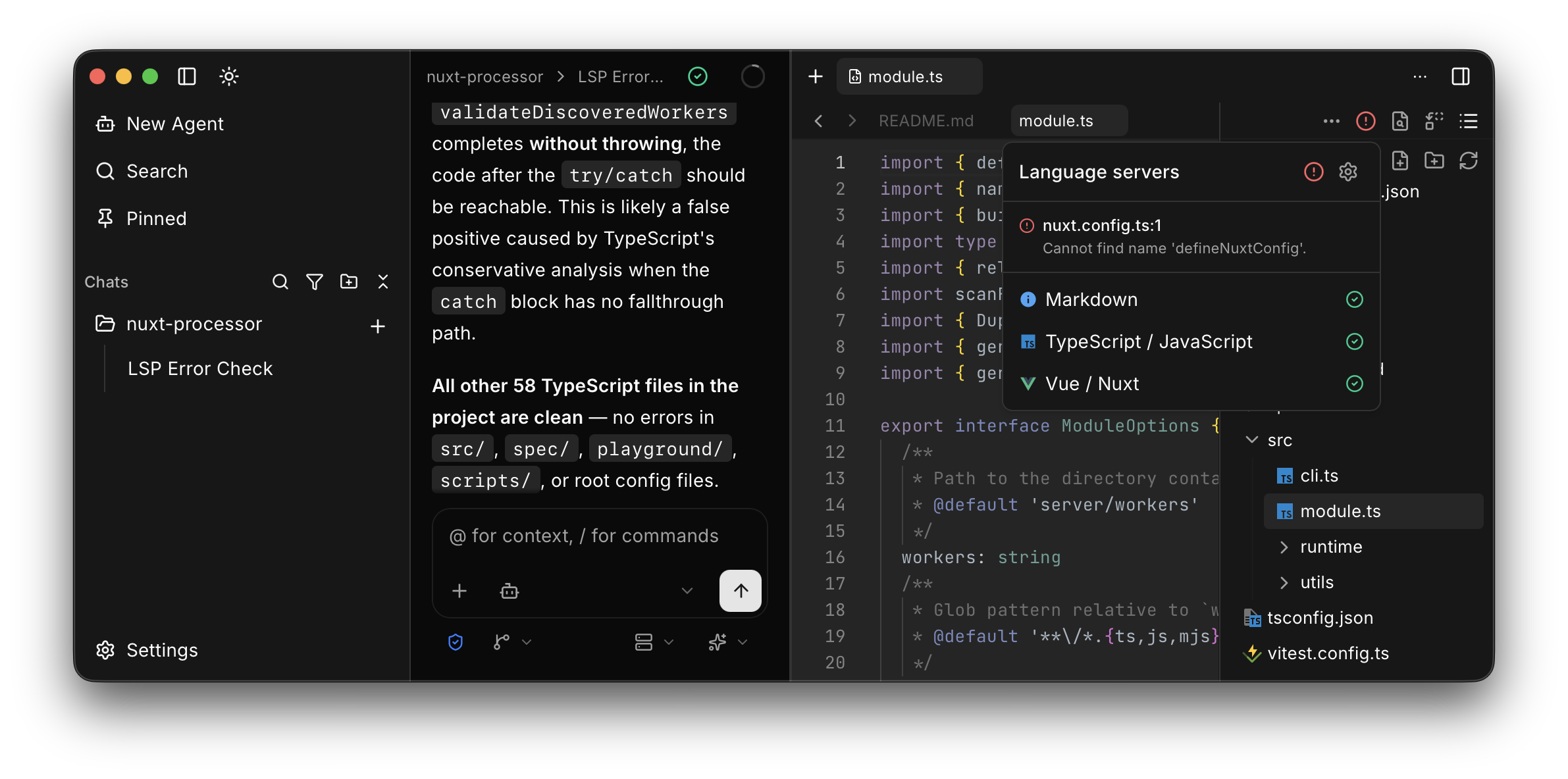
Task: Open tsconfig.json in file tree
Action: click(x=1309, y=618)
